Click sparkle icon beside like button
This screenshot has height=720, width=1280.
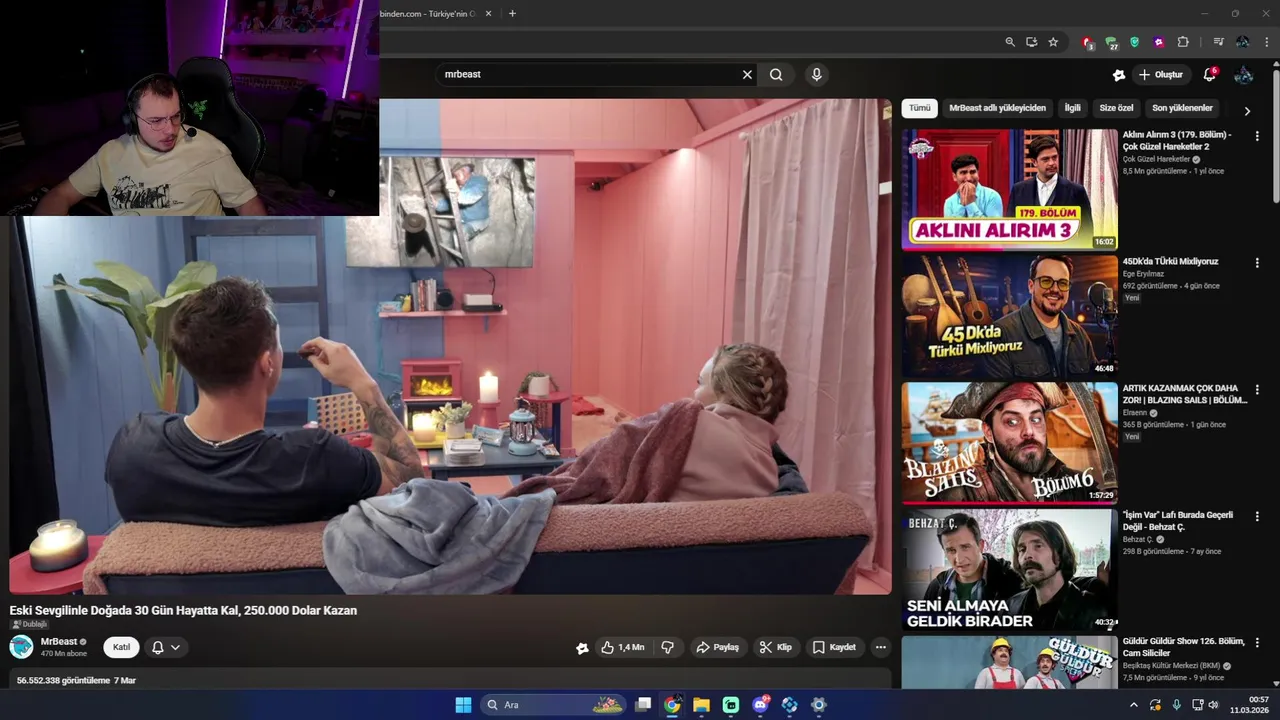coord(582,648)
